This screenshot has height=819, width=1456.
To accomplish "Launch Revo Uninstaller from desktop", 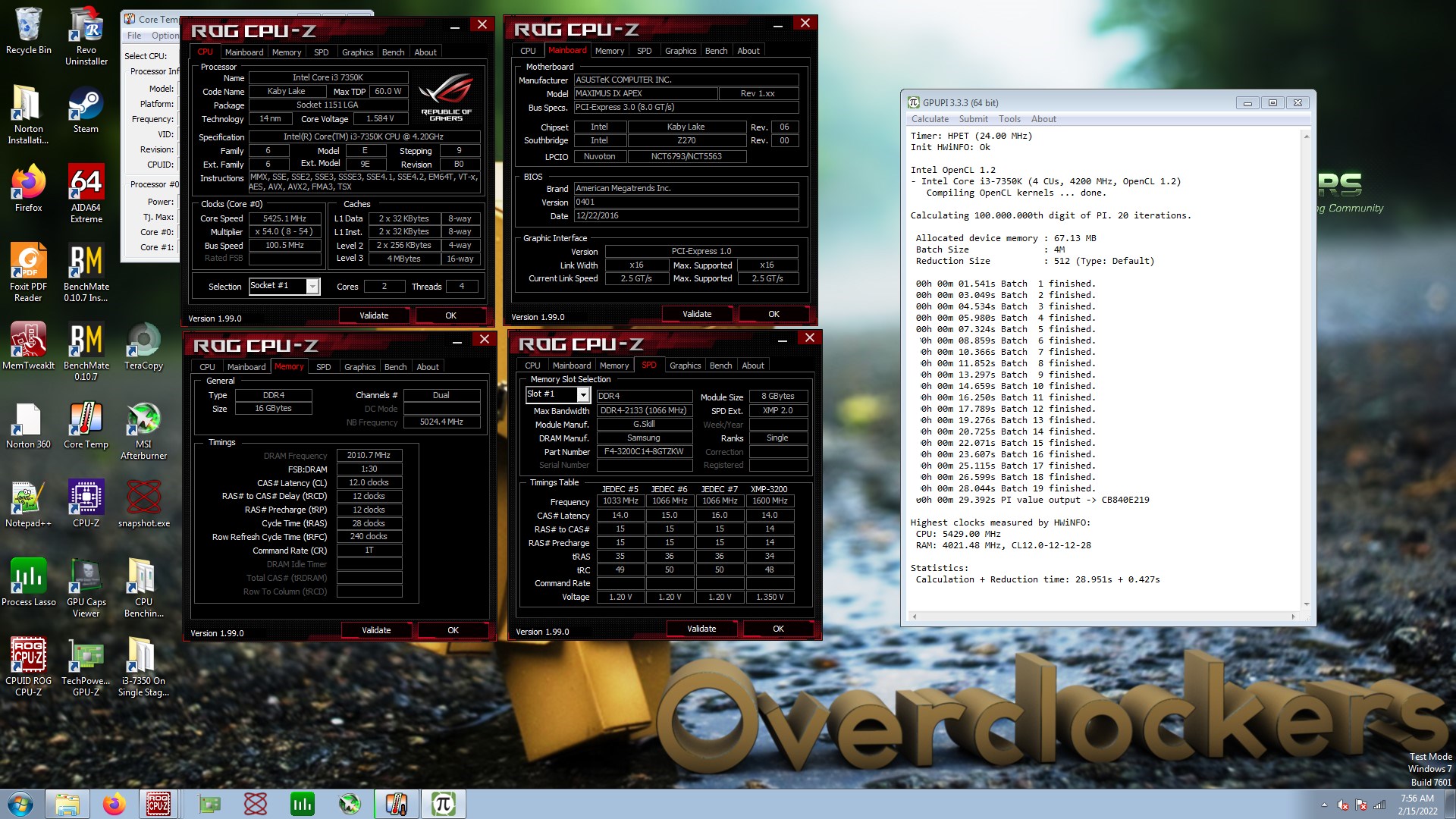I will point(86,36).
